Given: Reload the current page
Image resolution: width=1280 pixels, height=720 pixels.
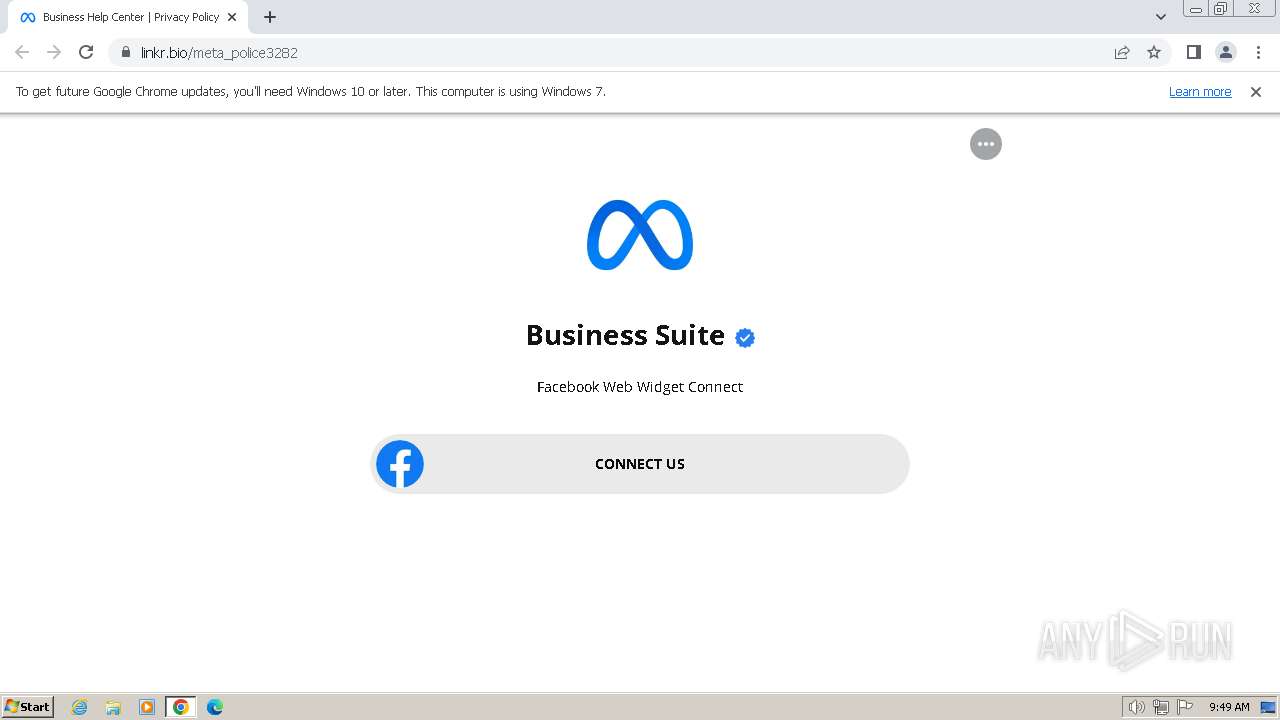Looking at the screenshot, I should (x=86, y=52).
